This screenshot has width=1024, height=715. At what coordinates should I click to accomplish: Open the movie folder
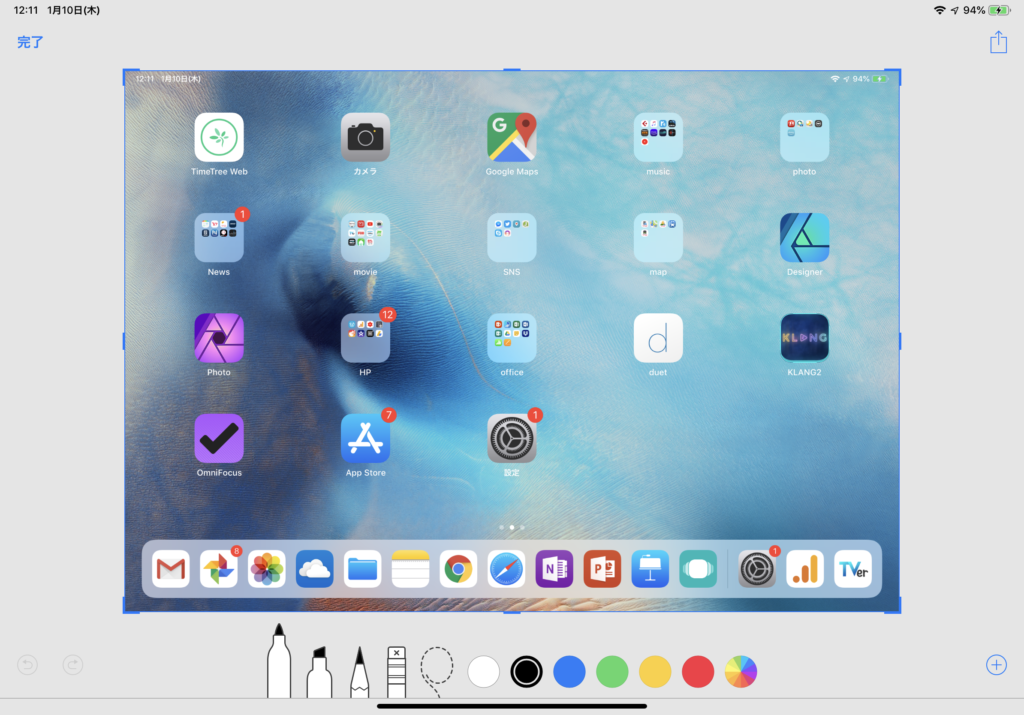pos(365,238)
